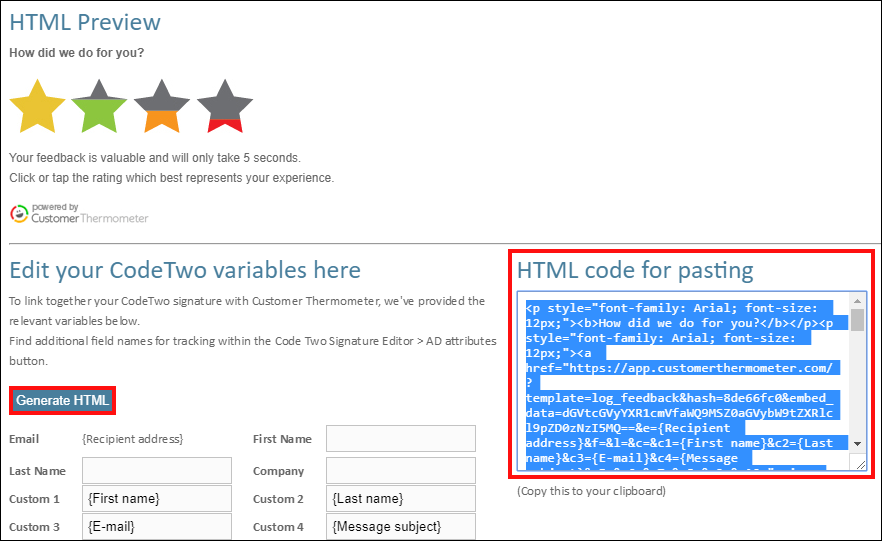Click the Generate HTML button

[x=62, y=400]
